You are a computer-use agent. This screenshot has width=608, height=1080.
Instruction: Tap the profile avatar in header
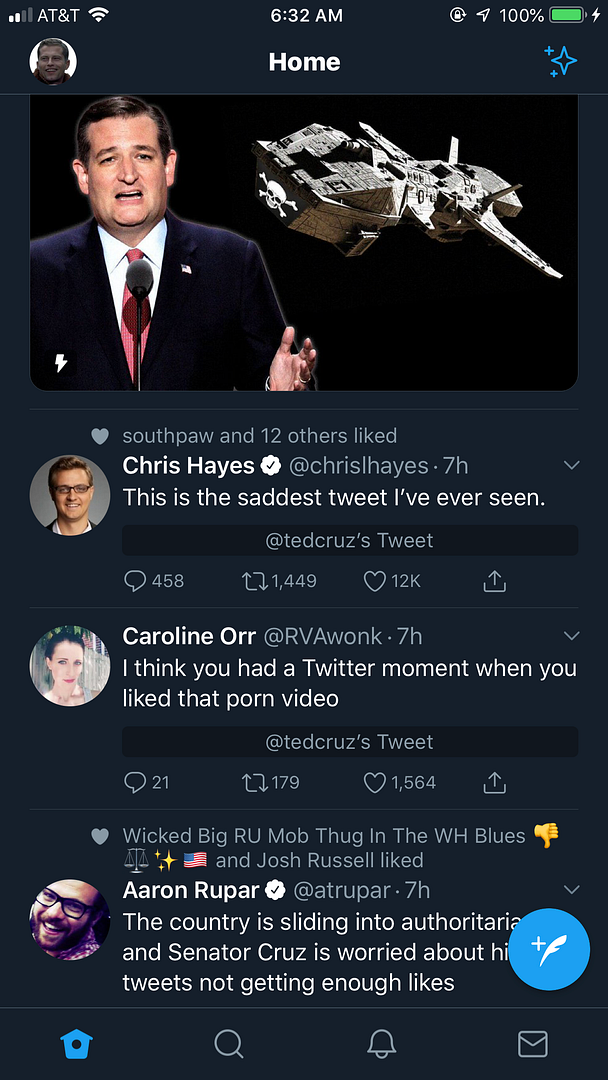pyautogui.click(x=53, y=62)
